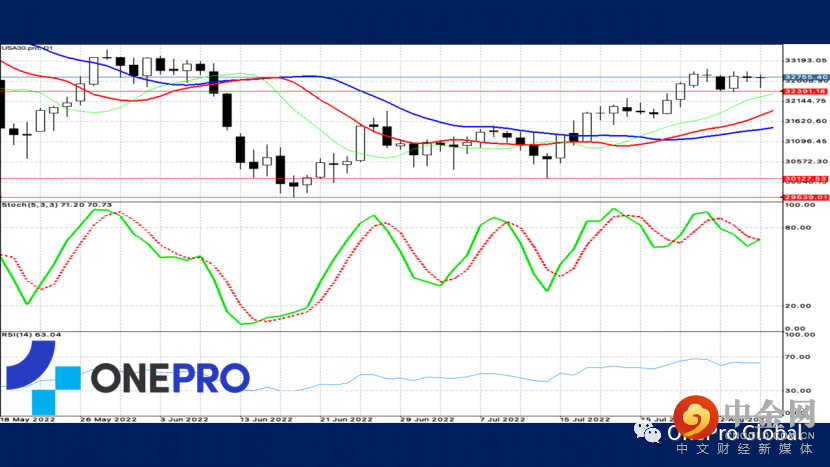Click the 30572.30 price axis label
Image resolution: width=830 pixels, height=467 pixels.
[806, 161]
